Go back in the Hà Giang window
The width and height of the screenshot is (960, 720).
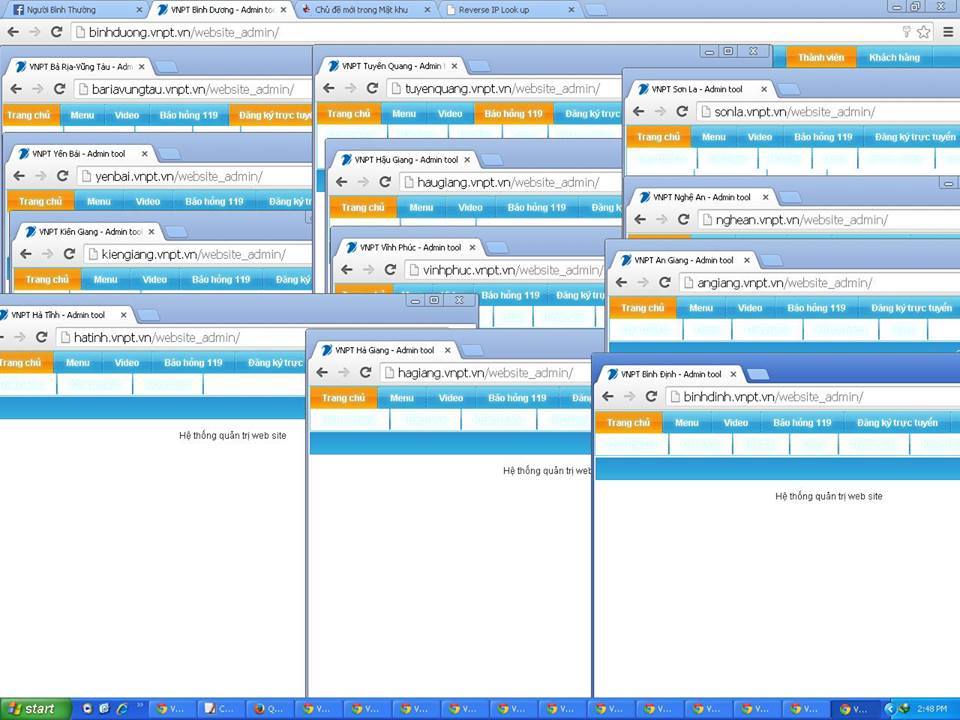pos(322,372)
